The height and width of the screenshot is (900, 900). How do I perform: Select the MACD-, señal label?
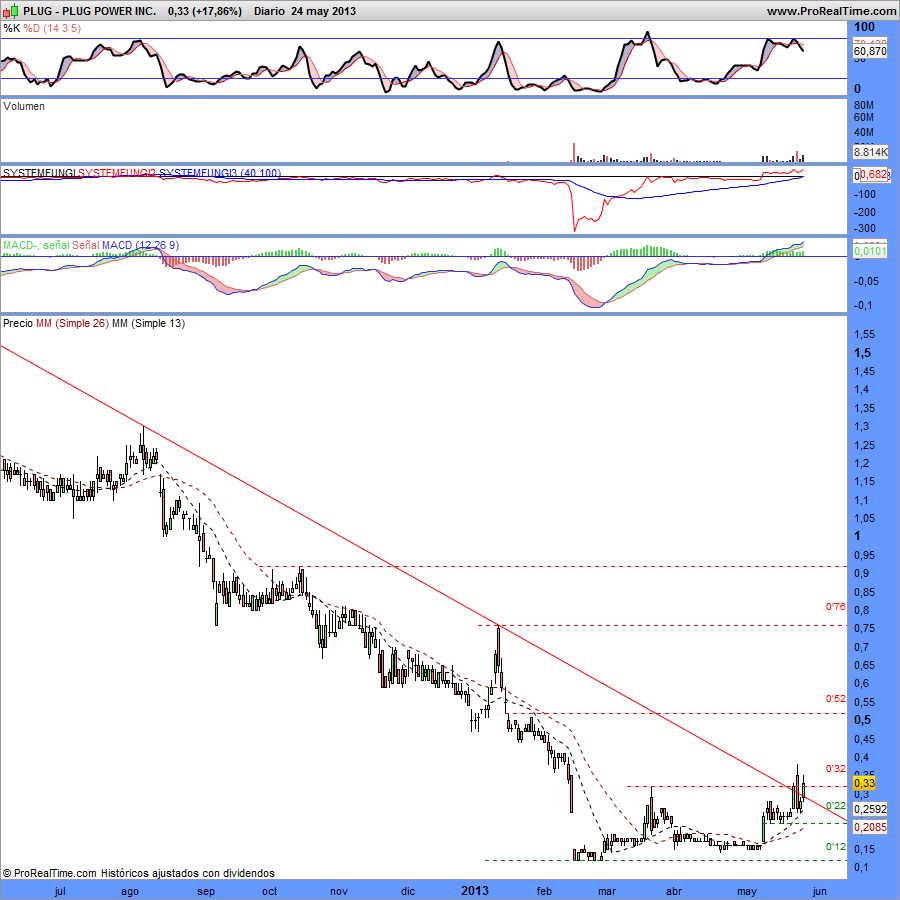(x=36, y=245)
